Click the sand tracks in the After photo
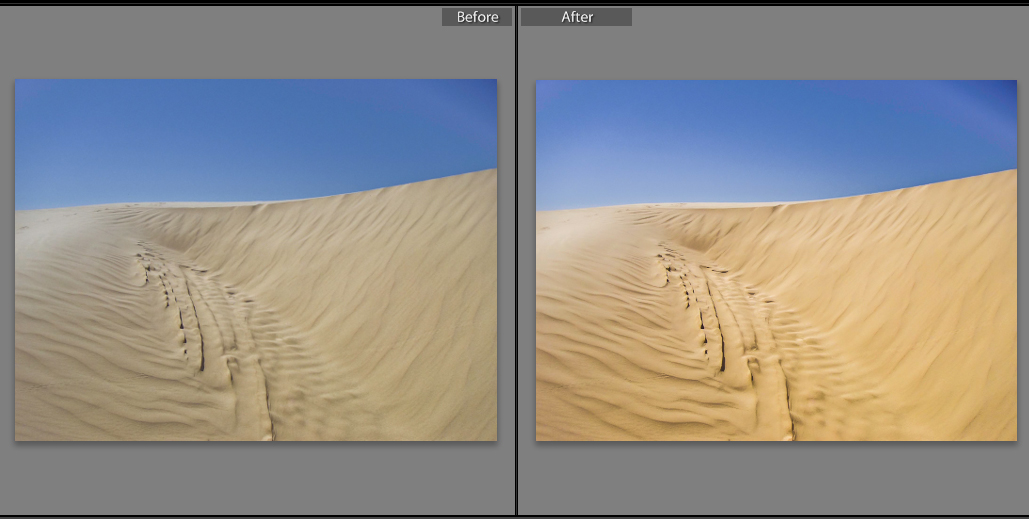The image size is (1029, 519). pos(720,320)
